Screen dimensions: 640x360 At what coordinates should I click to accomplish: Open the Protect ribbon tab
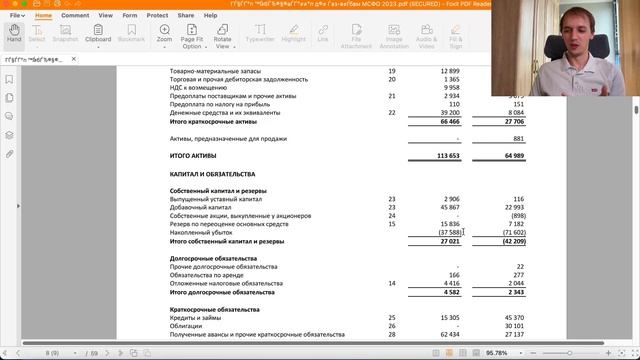pyautogui.click(x=157, y=16)
